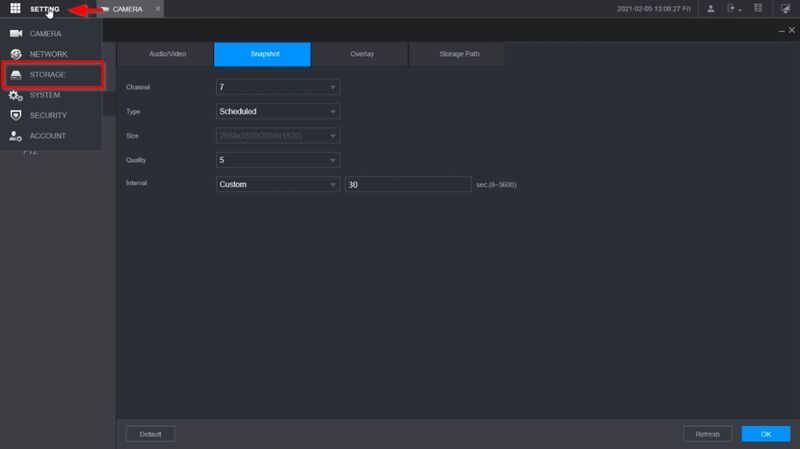Open the Interval dropdown showing Custom
Screen dimensions: 800x449
pos(278,184)
